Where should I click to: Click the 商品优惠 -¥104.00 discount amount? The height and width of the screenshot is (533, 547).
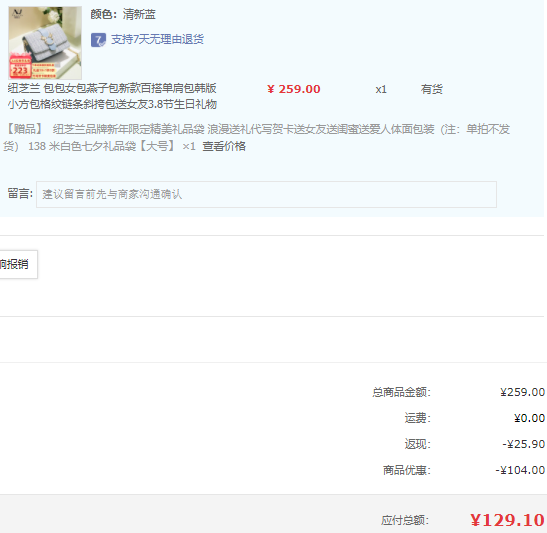click(520, 470)
